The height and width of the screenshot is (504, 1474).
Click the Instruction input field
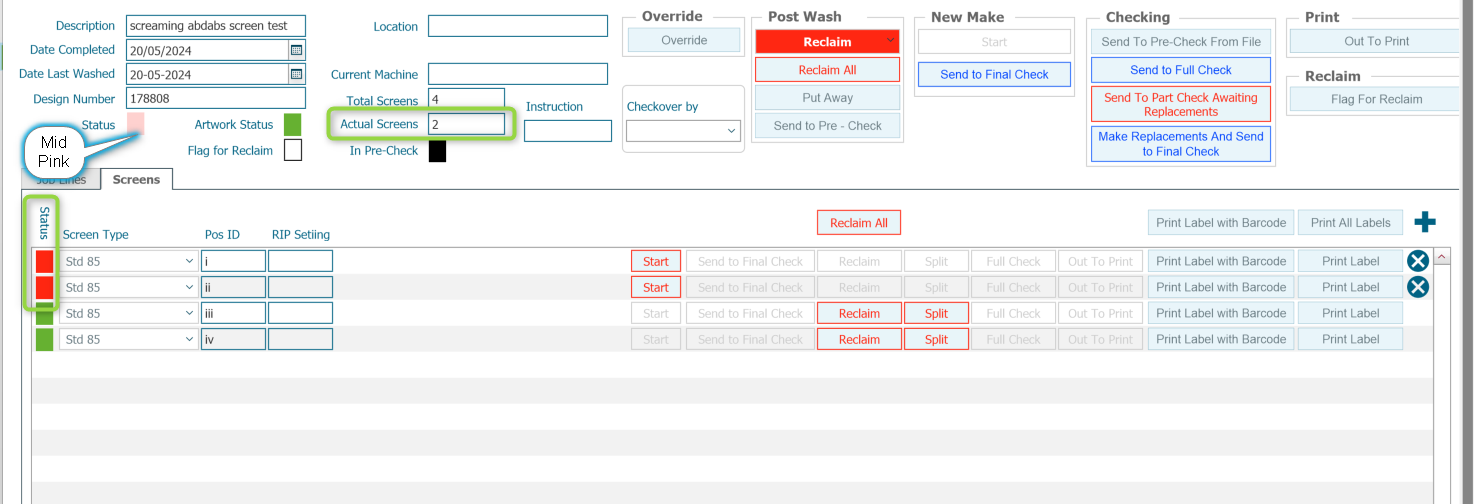pyautogui.click(x=567, y=131)
